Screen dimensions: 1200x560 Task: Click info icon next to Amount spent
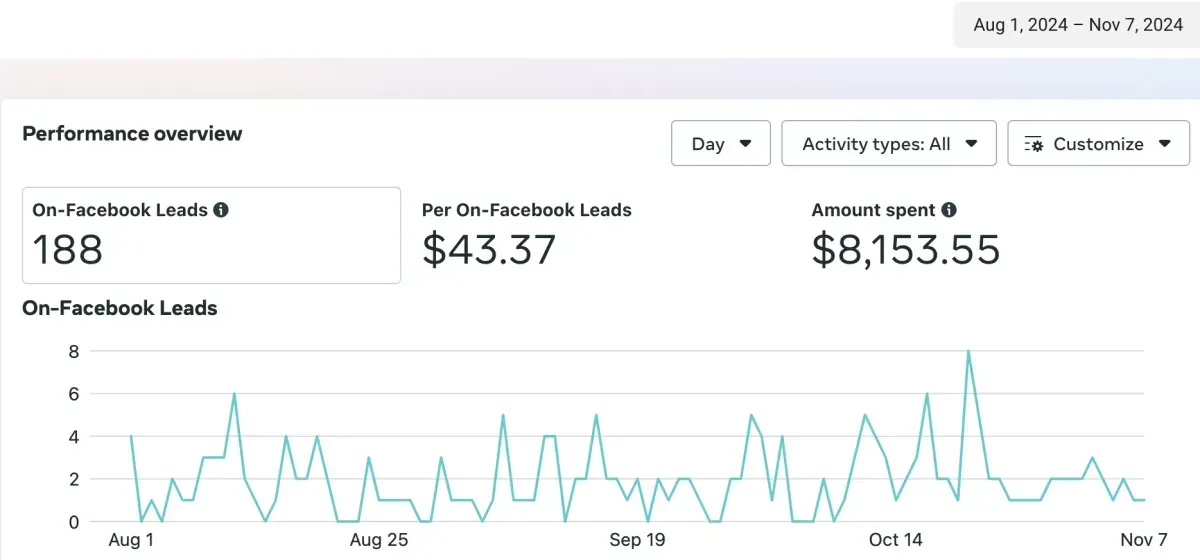point(949,210)
